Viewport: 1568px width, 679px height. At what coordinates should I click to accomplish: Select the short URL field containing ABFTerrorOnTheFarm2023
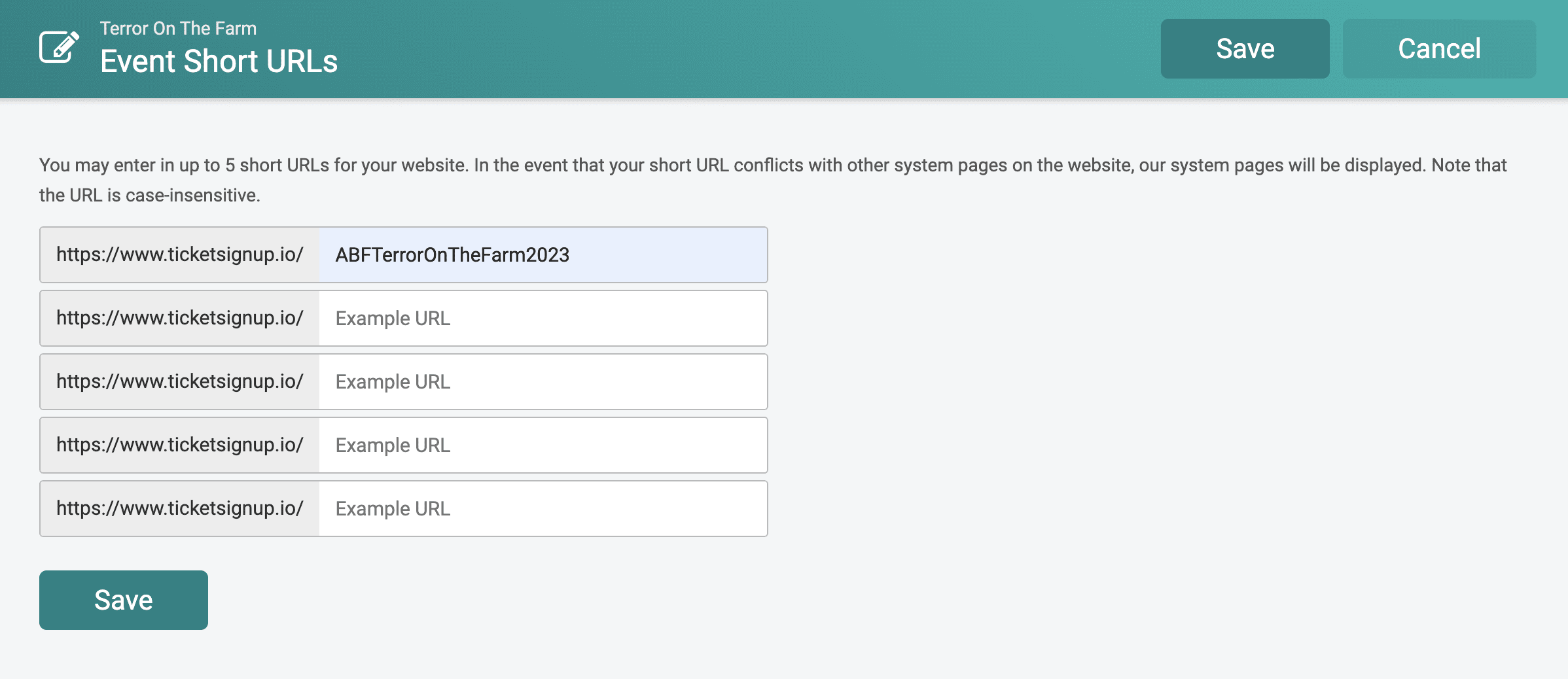click(542, 254)
